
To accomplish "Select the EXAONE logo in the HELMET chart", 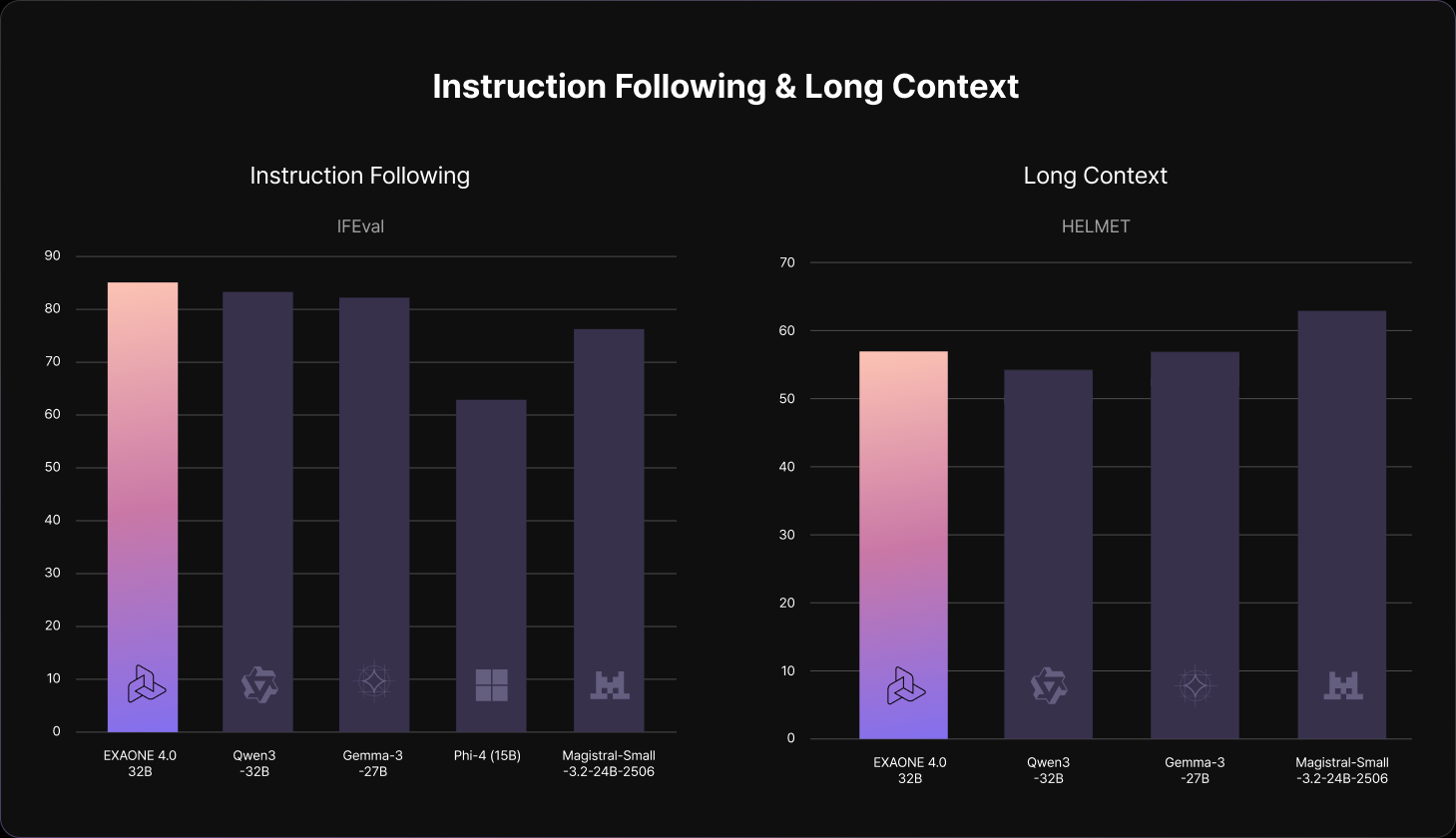I will click(905, 685).
